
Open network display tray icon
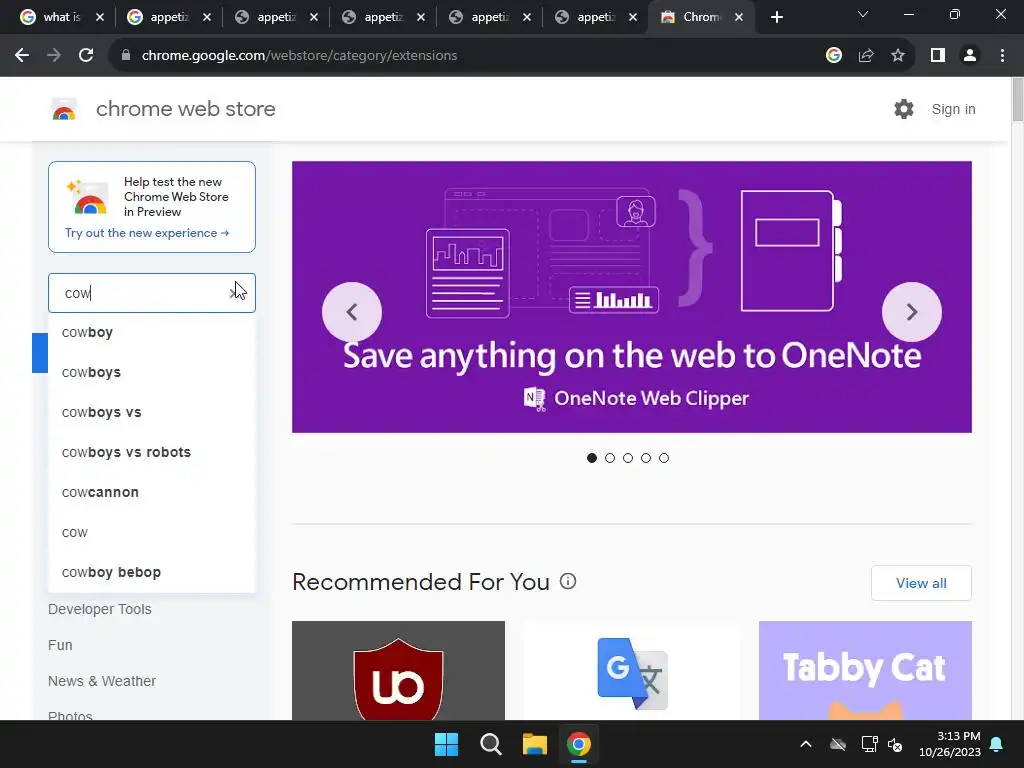(869, 744)
